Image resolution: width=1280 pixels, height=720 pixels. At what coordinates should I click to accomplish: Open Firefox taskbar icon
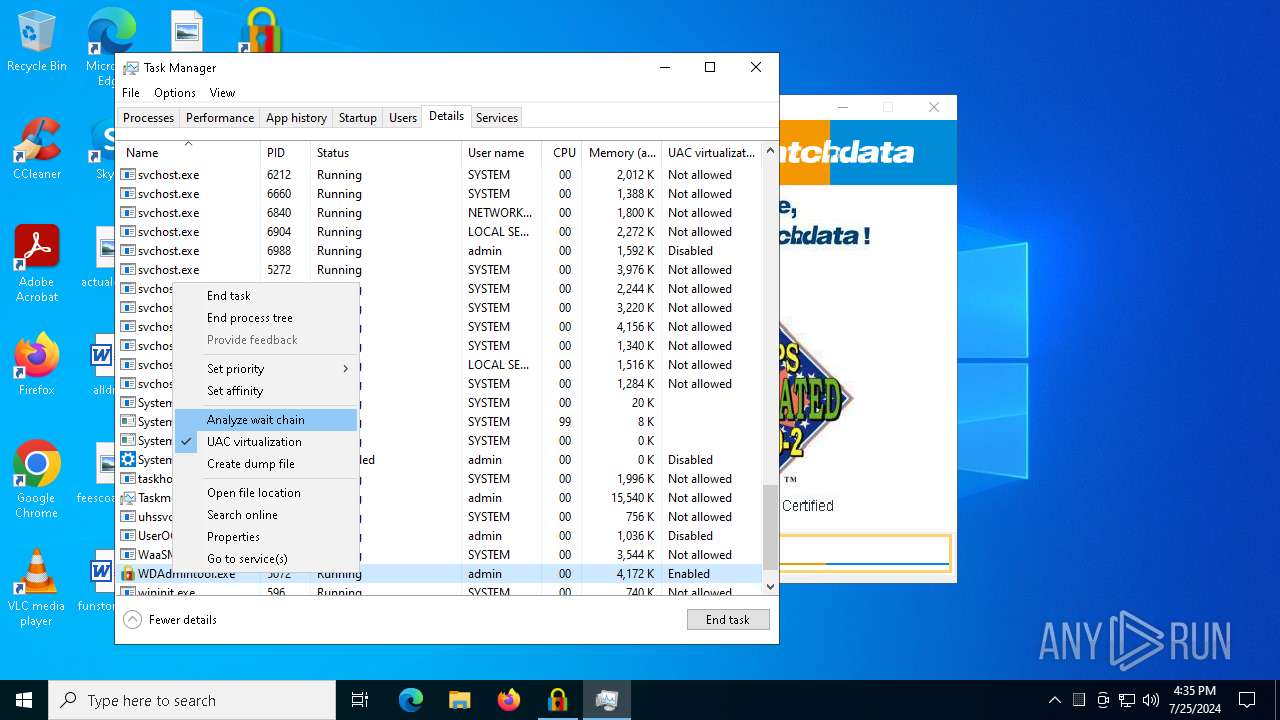coord(508,700)
